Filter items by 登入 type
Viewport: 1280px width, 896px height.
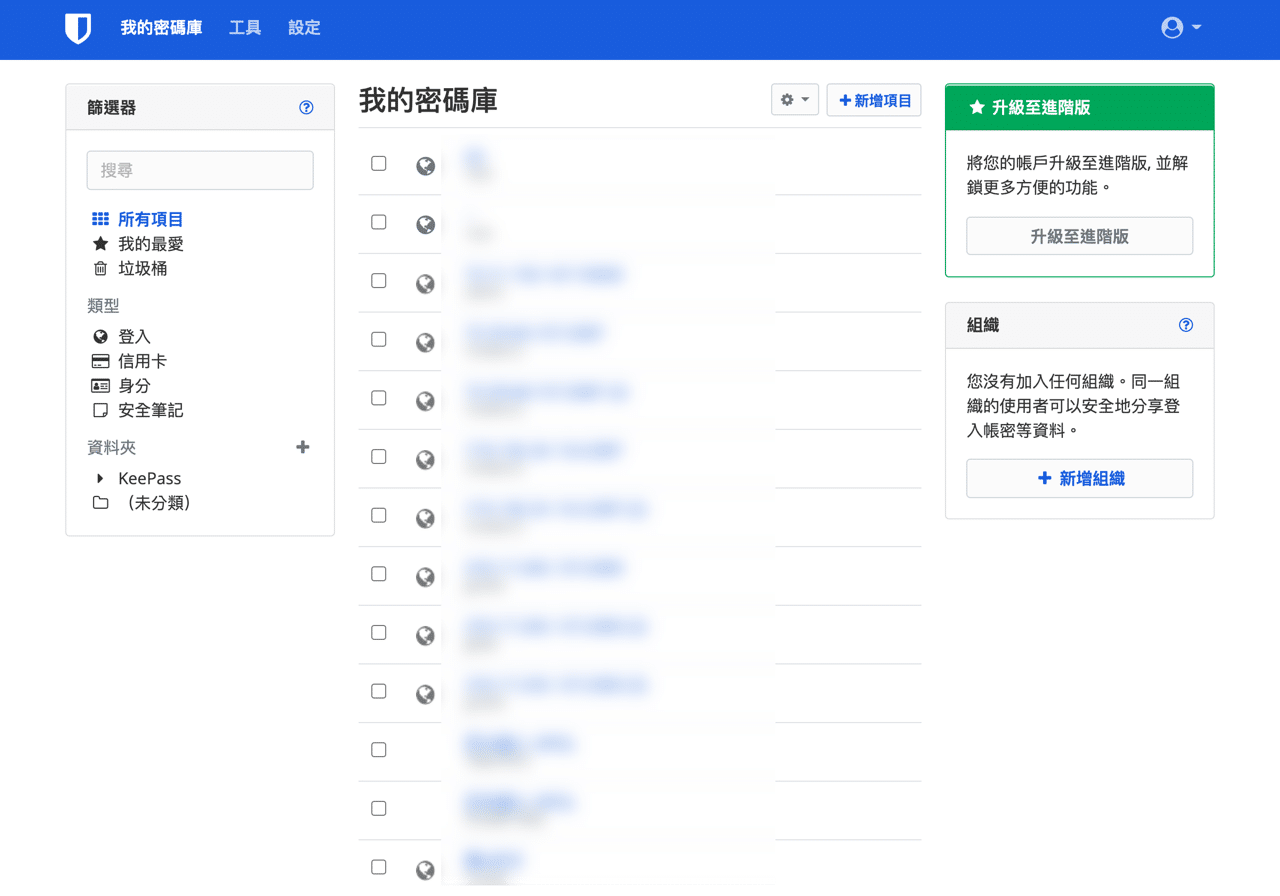[134, 337]
